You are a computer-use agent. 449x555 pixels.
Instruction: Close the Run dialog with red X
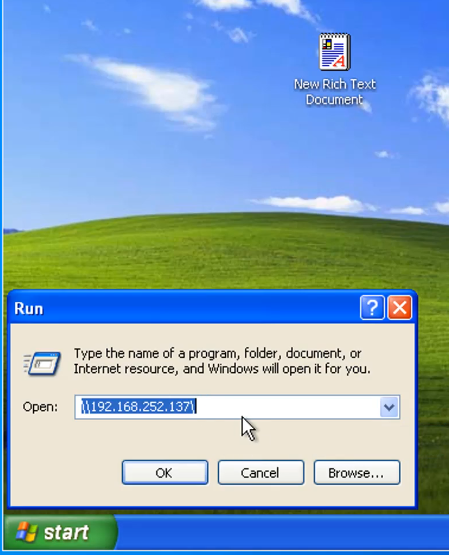point(399,308)
